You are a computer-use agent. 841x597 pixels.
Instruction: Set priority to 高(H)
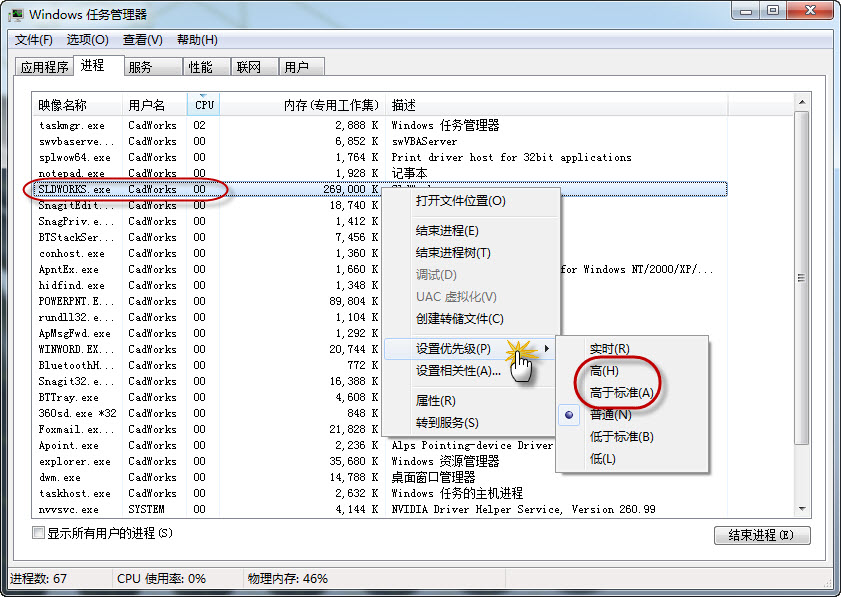pyautogui.click(x=632, y=371)
